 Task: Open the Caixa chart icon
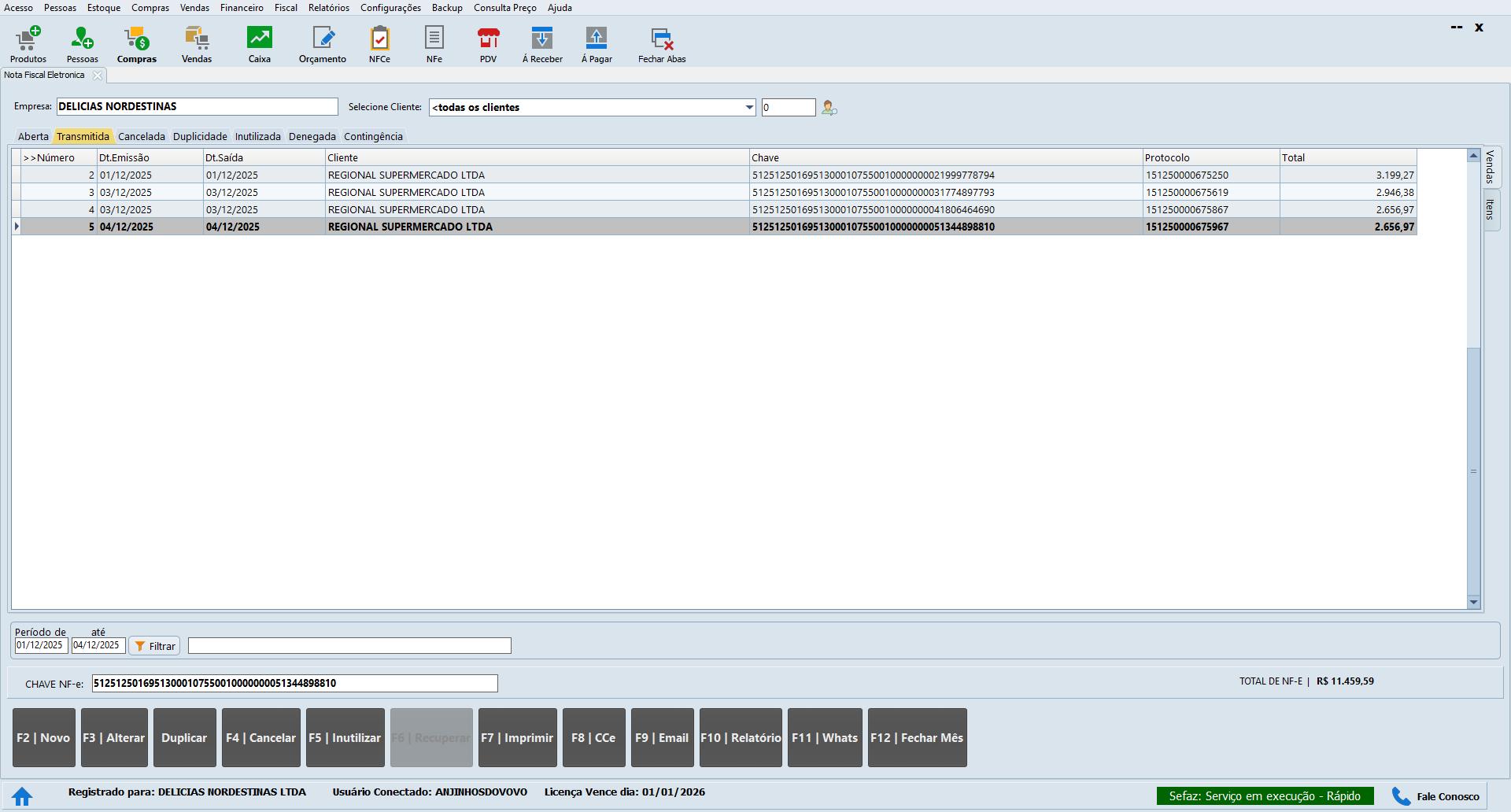point(259,44)
